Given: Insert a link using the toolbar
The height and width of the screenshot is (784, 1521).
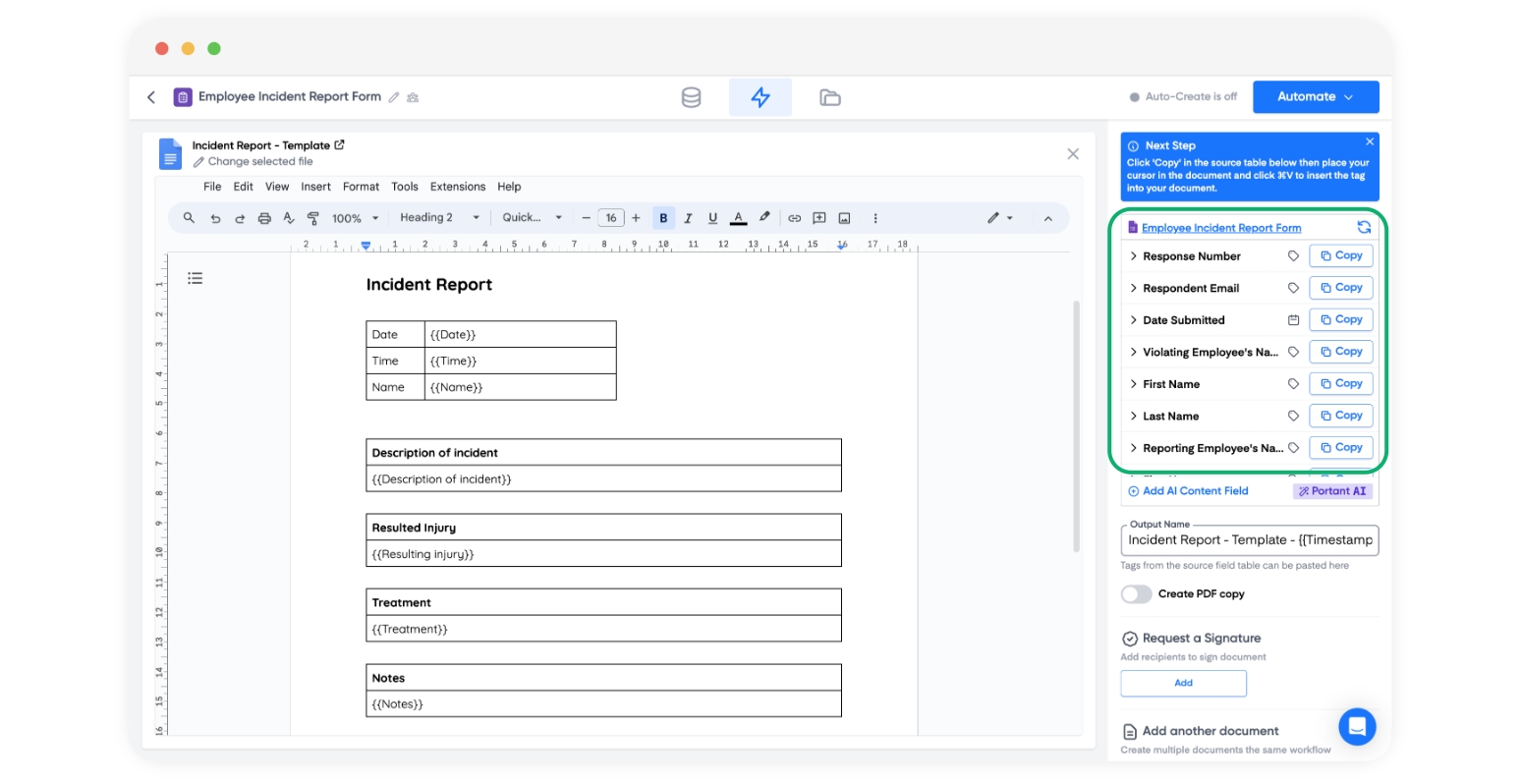Looking at the screenshot, I should pos(794,218).
